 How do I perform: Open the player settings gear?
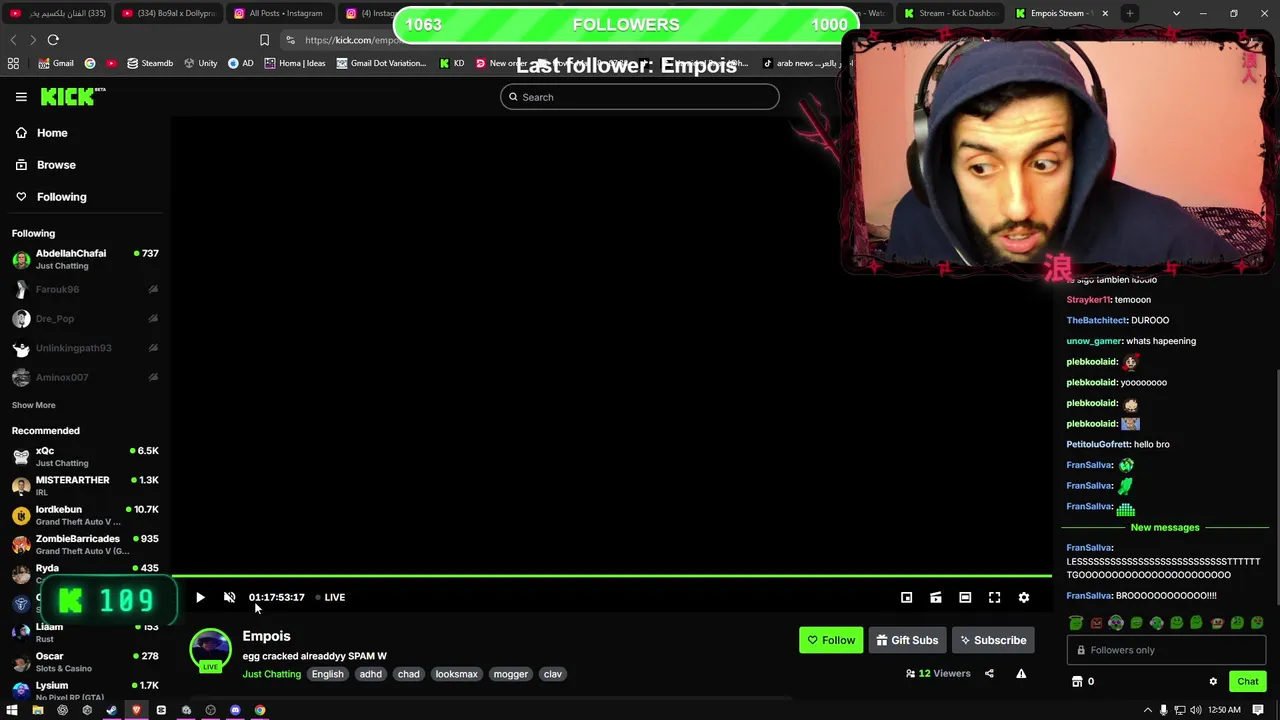click(x=1024, y=597)
